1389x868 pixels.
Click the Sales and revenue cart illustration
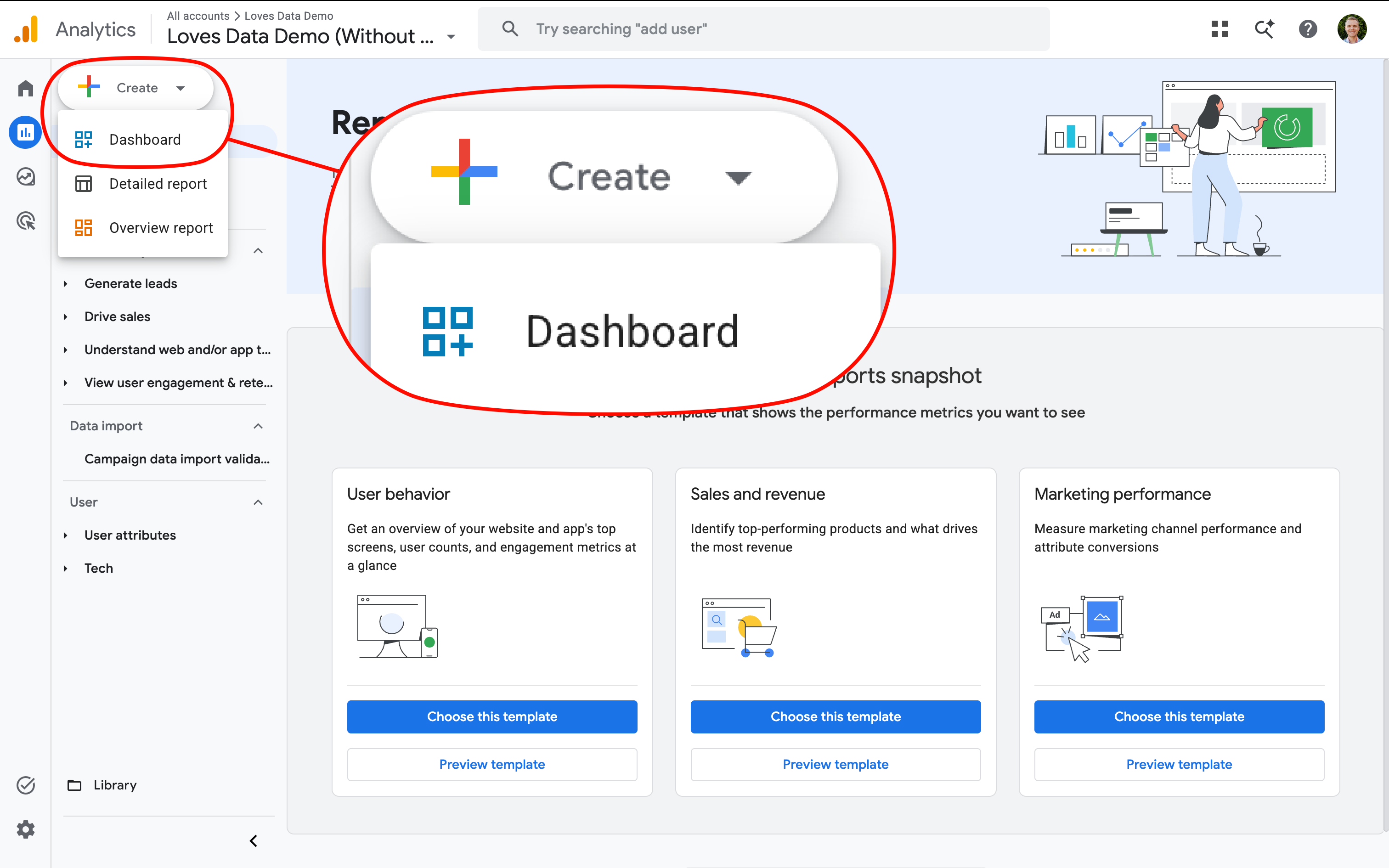pyautogui.click(x=739, y=627)
